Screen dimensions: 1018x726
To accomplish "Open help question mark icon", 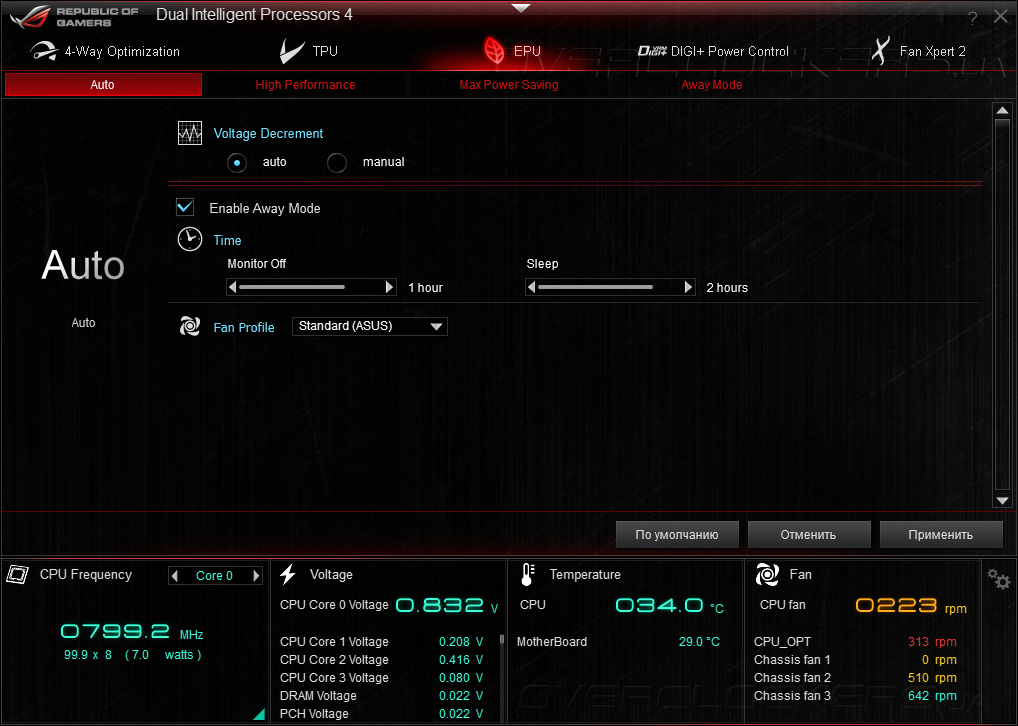I will [x=972, y=18].
